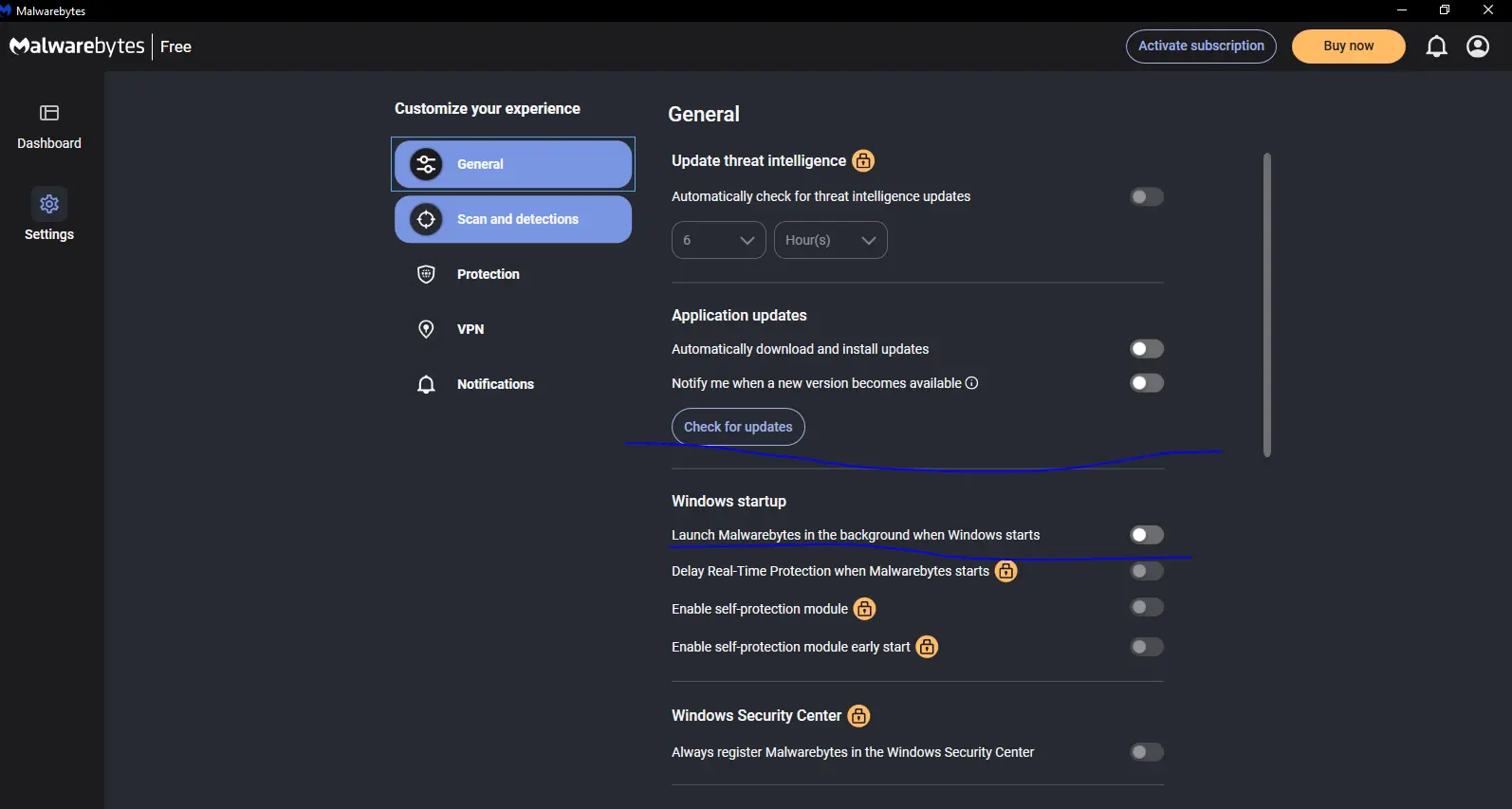Viewport: 1512px width, 809px height.
Task: Minimize the Malwarebytes window
Action: click(x=1402, y=10)
